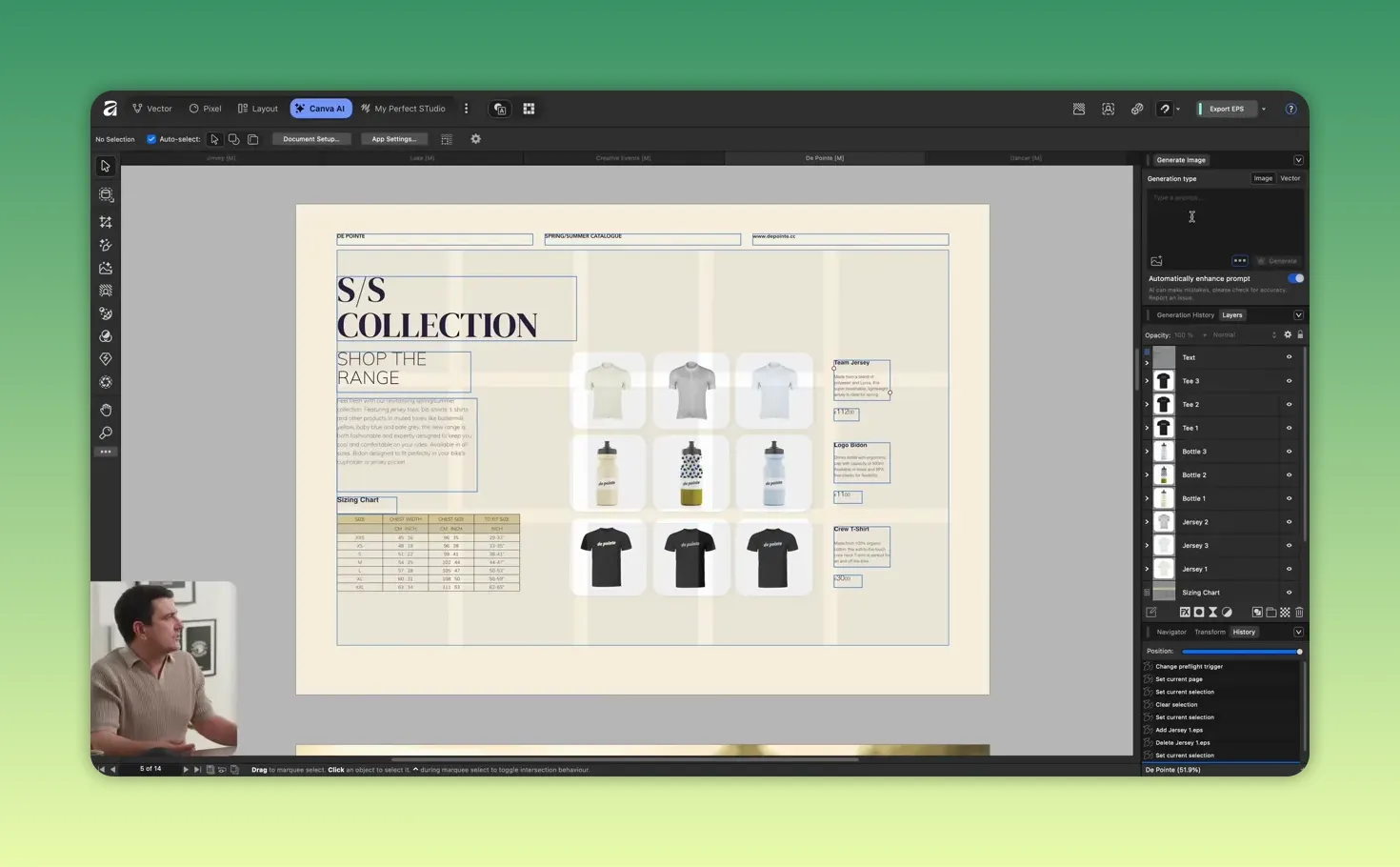Collapse the History panel with its chevron
Screen dimensions: 1400x867
(x=1298, y=632)
